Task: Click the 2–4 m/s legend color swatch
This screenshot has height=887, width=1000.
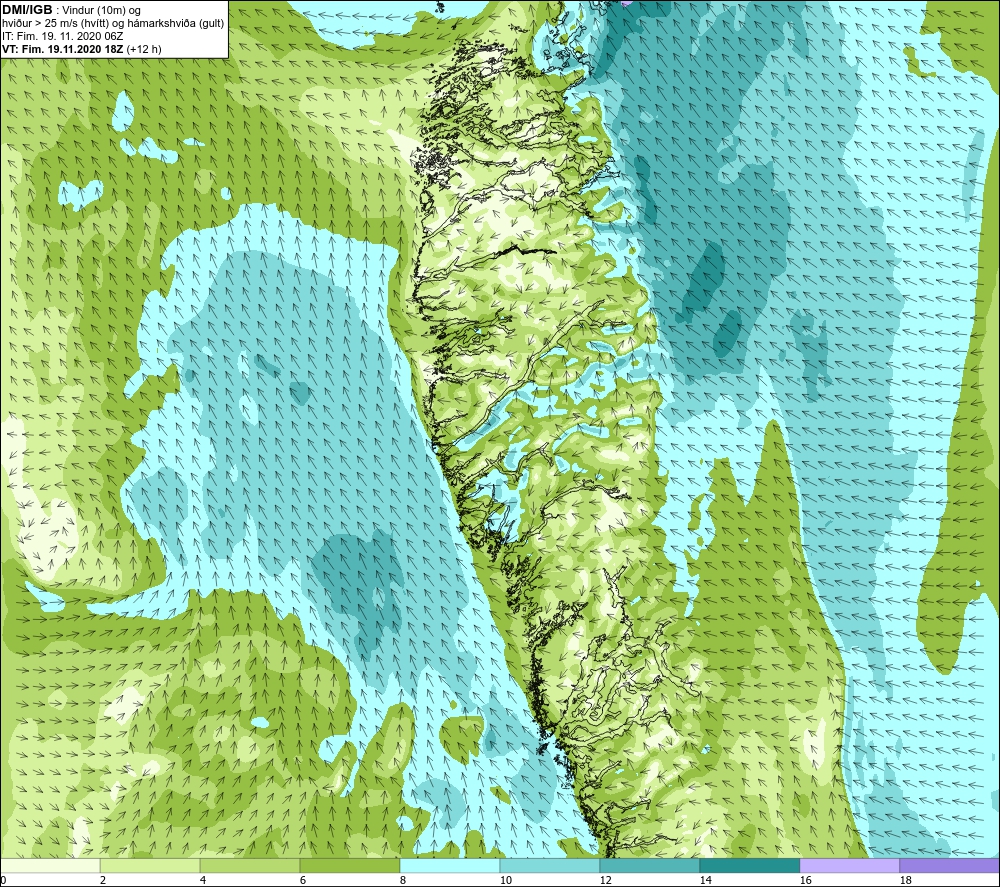Action: 150,865
